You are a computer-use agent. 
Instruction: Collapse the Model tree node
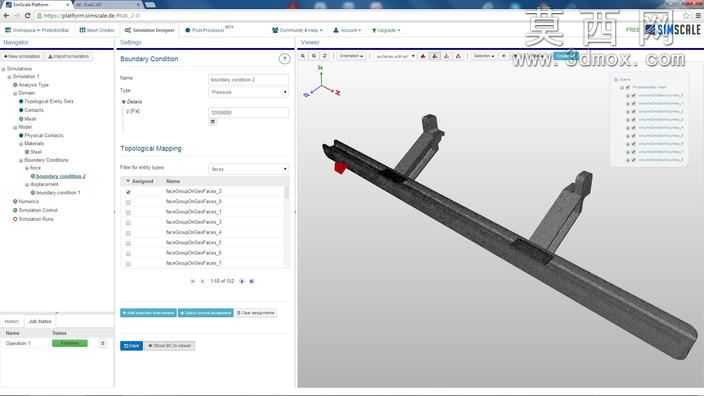[15, 127]
